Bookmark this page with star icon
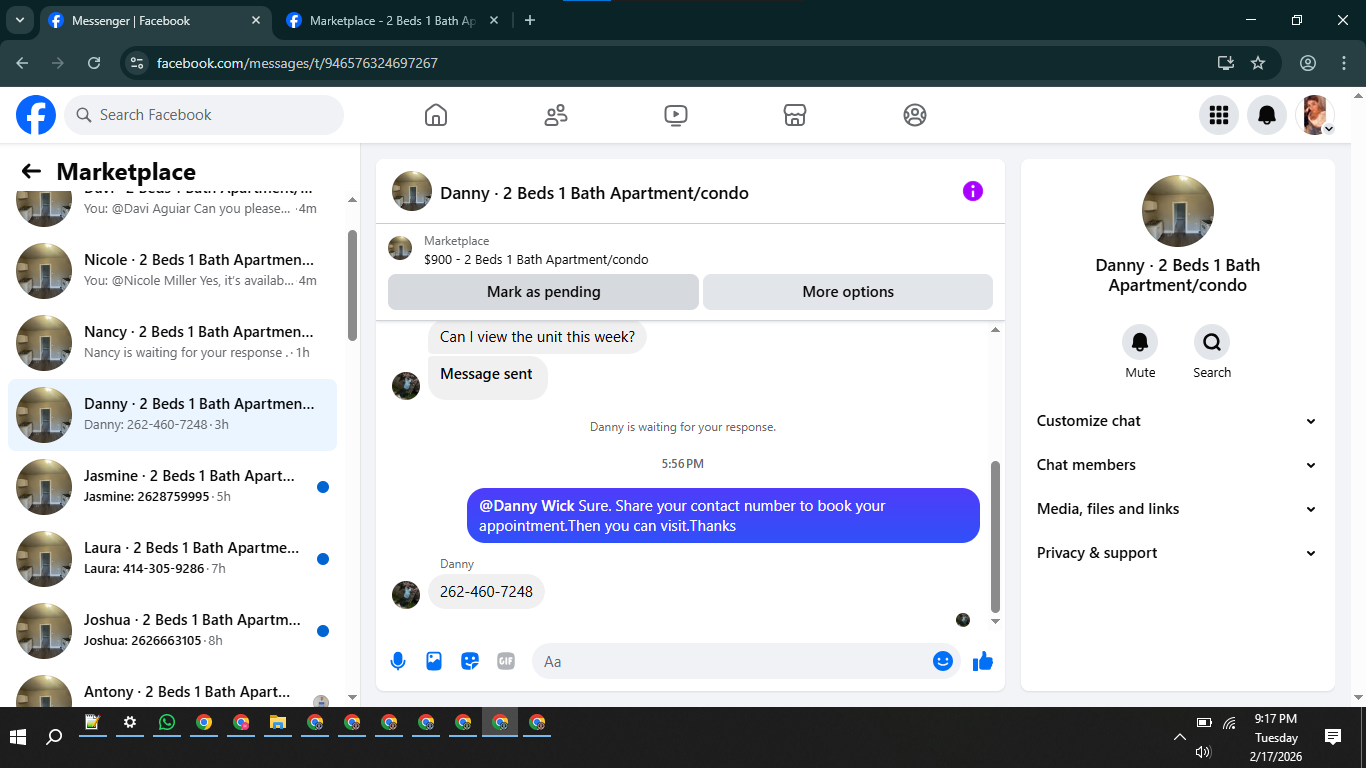1366x768 pixels. [1258, 63]
